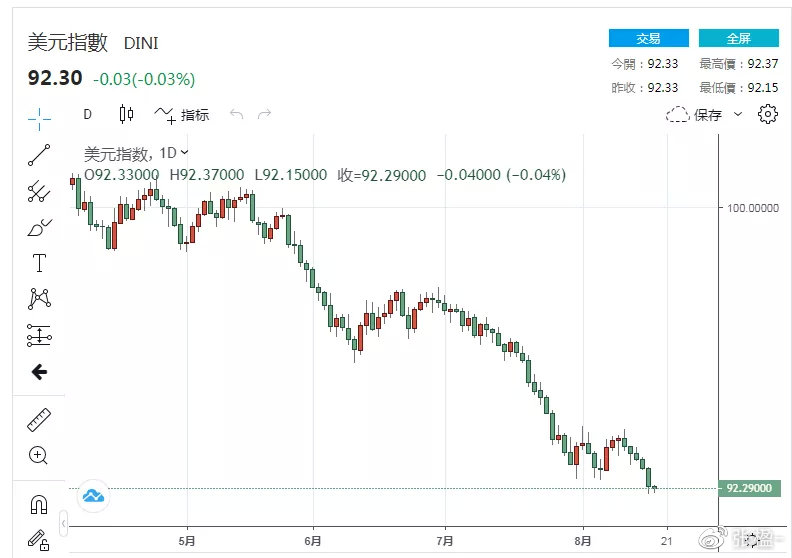Select the crosshair cursor tool

[x=39, y=119]
